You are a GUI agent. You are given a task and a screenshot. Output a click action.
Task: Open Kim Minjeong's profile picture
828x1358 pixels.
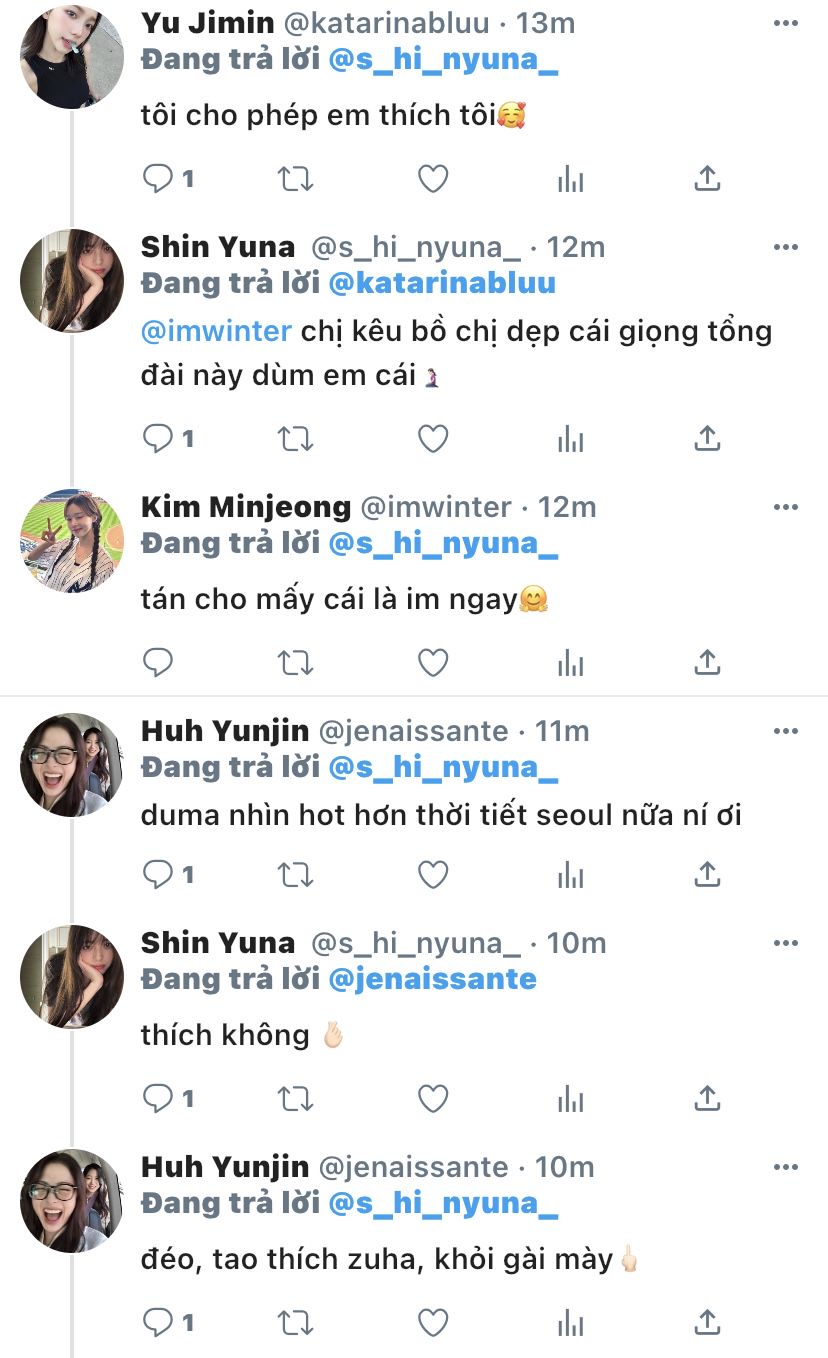tap(72, 541)
